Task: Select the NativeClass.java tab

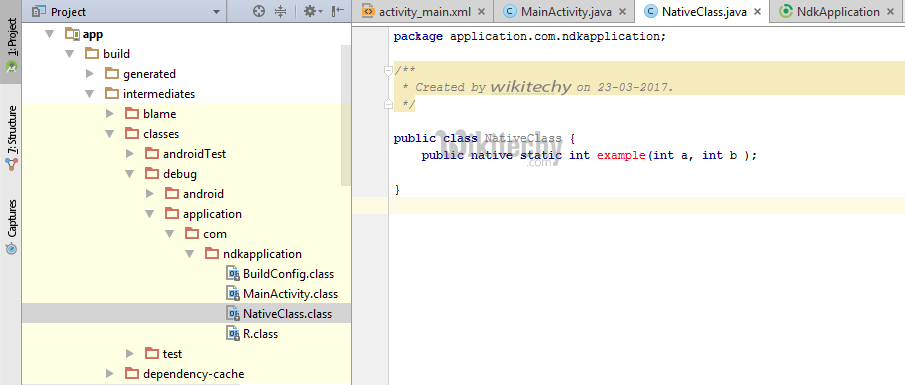Action: pos(702,12)
